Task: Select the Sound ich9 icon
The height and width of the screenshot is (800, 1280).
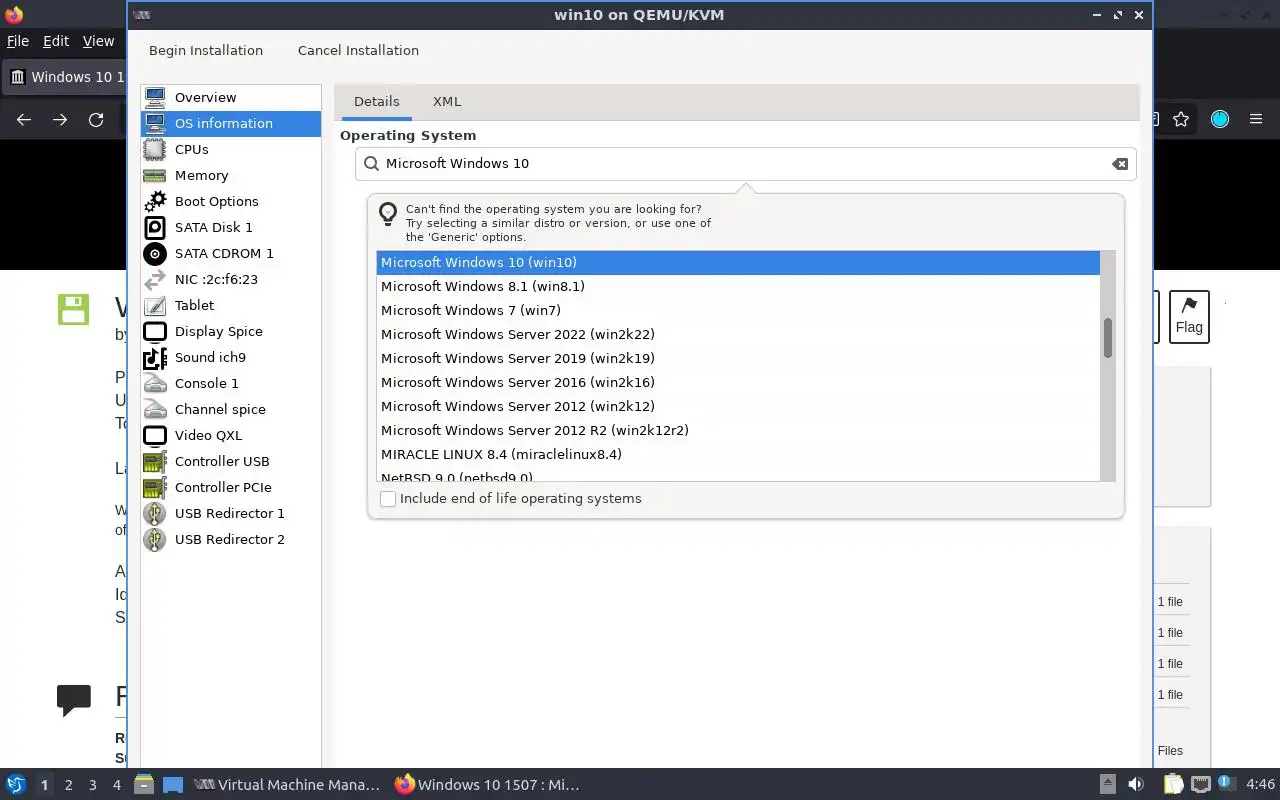Action: pyautogui.click(x=155, y=357)
